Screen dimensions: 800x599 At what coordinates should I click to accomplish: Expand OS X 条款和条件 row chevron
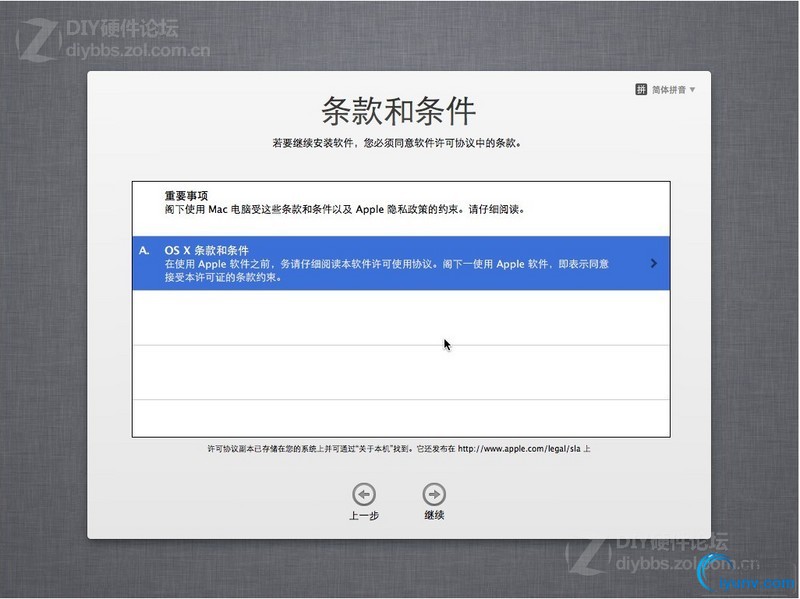[654, 263]
